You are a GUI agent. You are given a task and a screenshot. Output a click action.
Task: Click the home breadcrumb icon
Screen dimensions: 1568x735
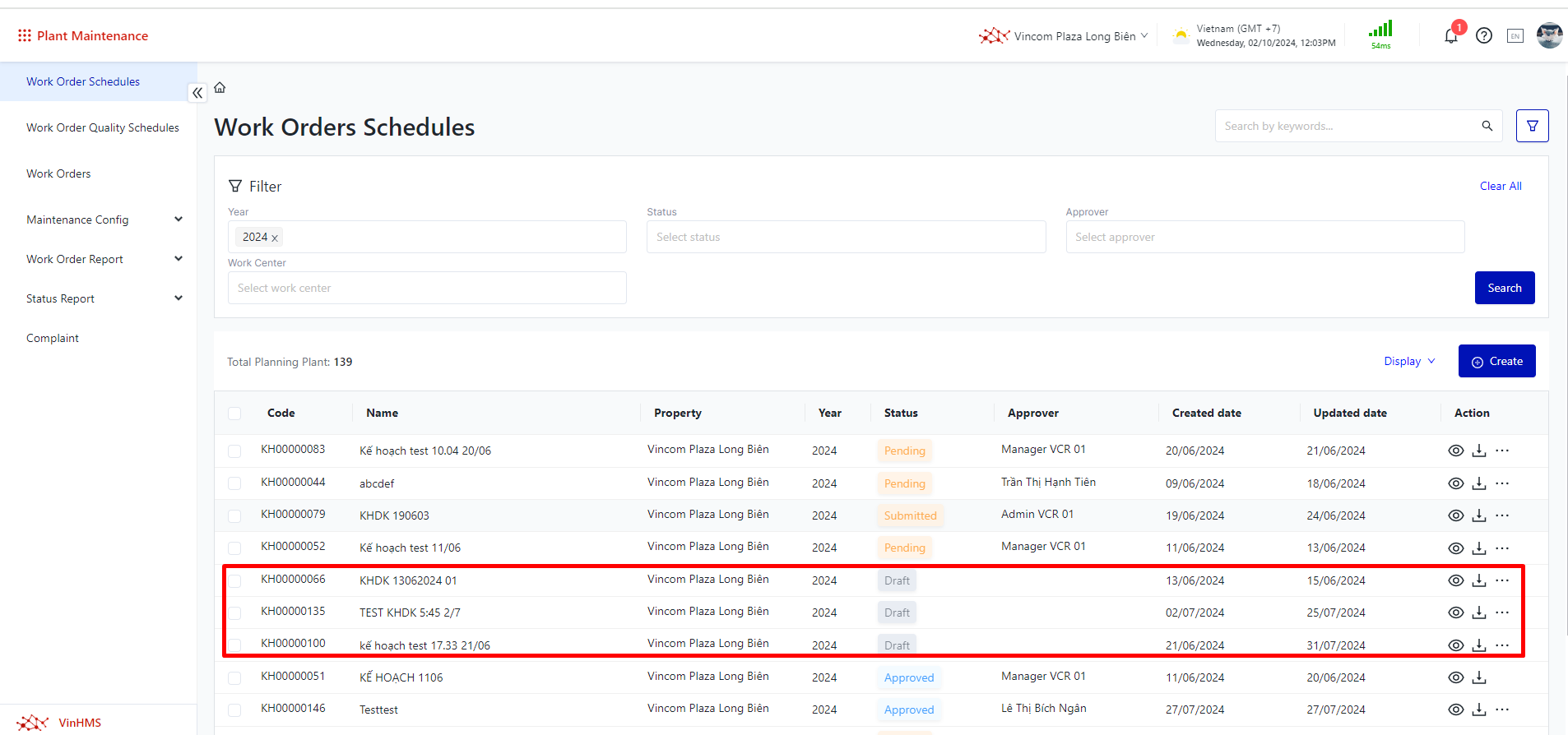coord(220,88)
